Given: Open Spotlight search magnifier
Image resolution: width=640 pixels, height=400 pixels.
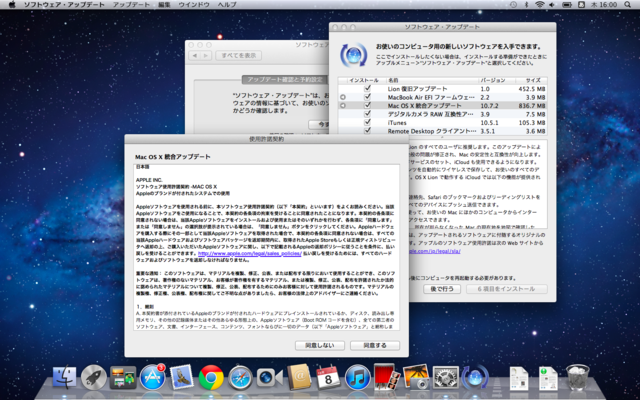Looking at the screenshot, I should click(627, 4).
